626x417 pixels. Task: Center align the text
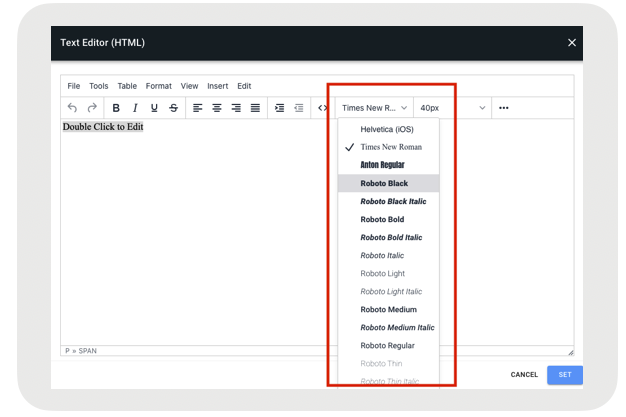(x=217, y=108)
